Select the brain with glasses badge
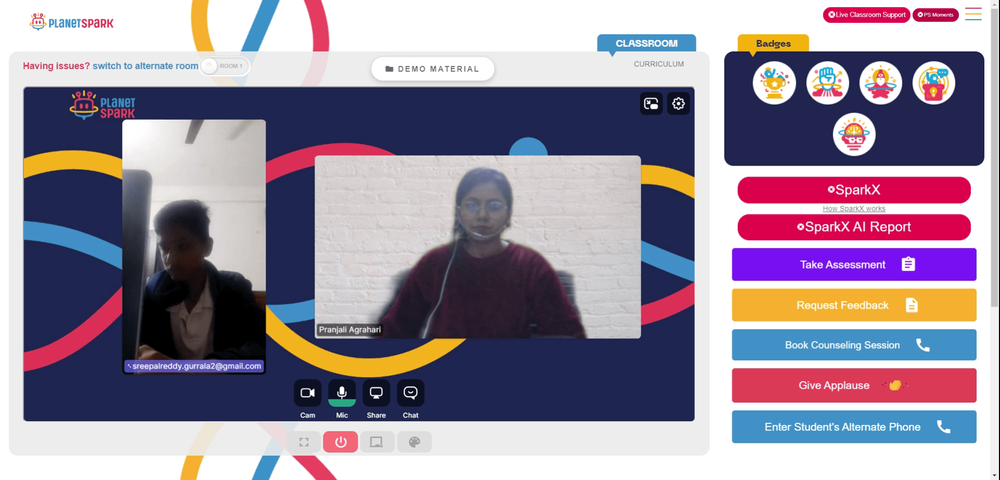 (x=854, y=135)
